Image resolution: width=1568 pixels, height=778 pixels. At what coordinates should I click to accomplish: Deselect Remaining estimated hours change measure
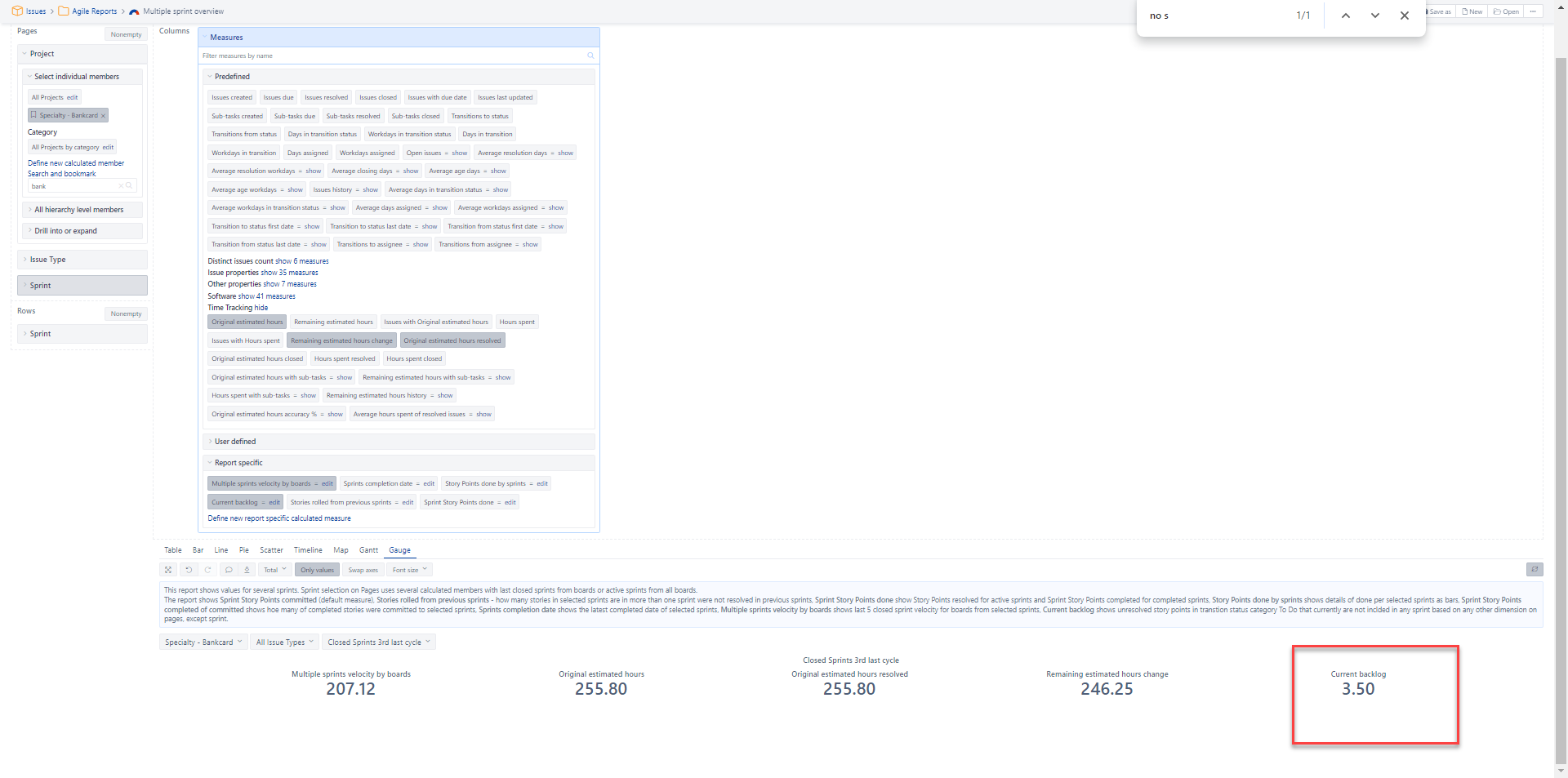pos(341,340)
